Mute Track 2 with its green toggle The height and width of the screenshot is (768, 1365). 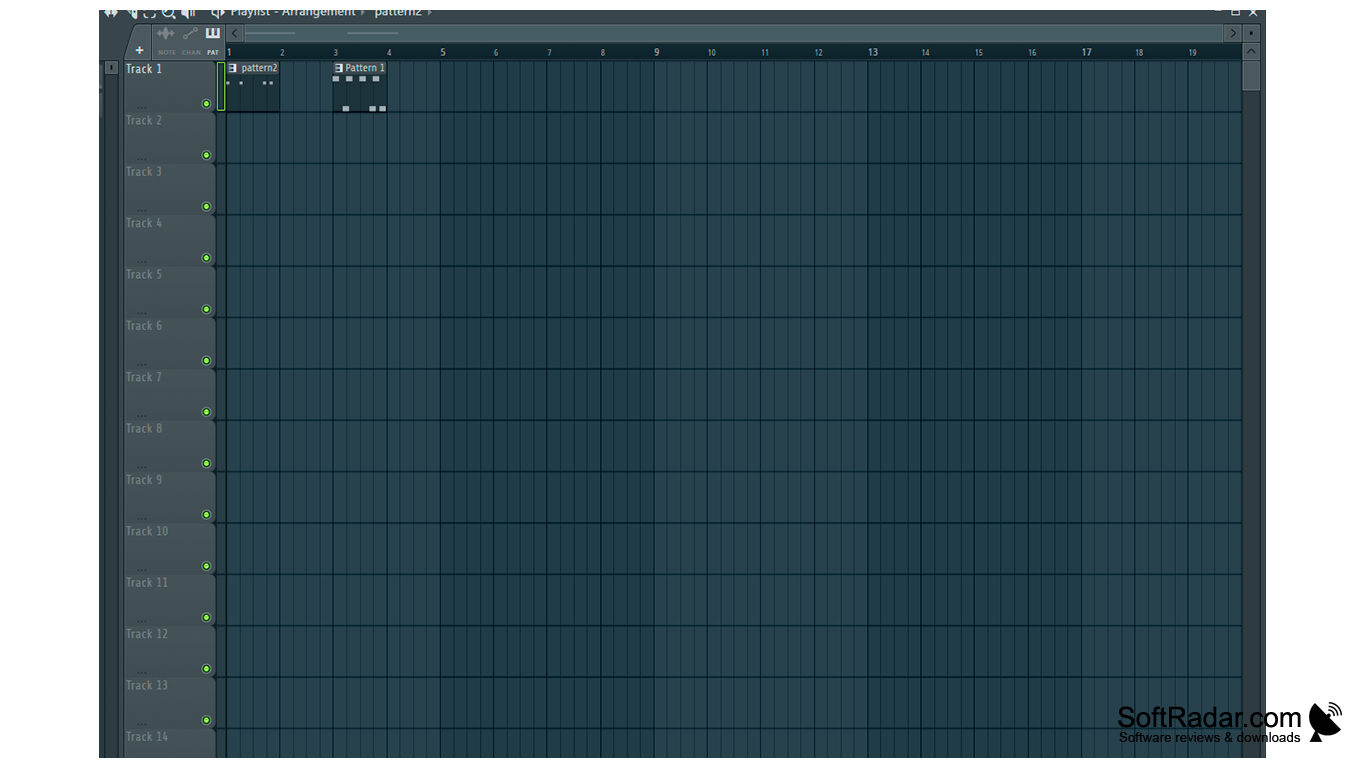(207, 155)
